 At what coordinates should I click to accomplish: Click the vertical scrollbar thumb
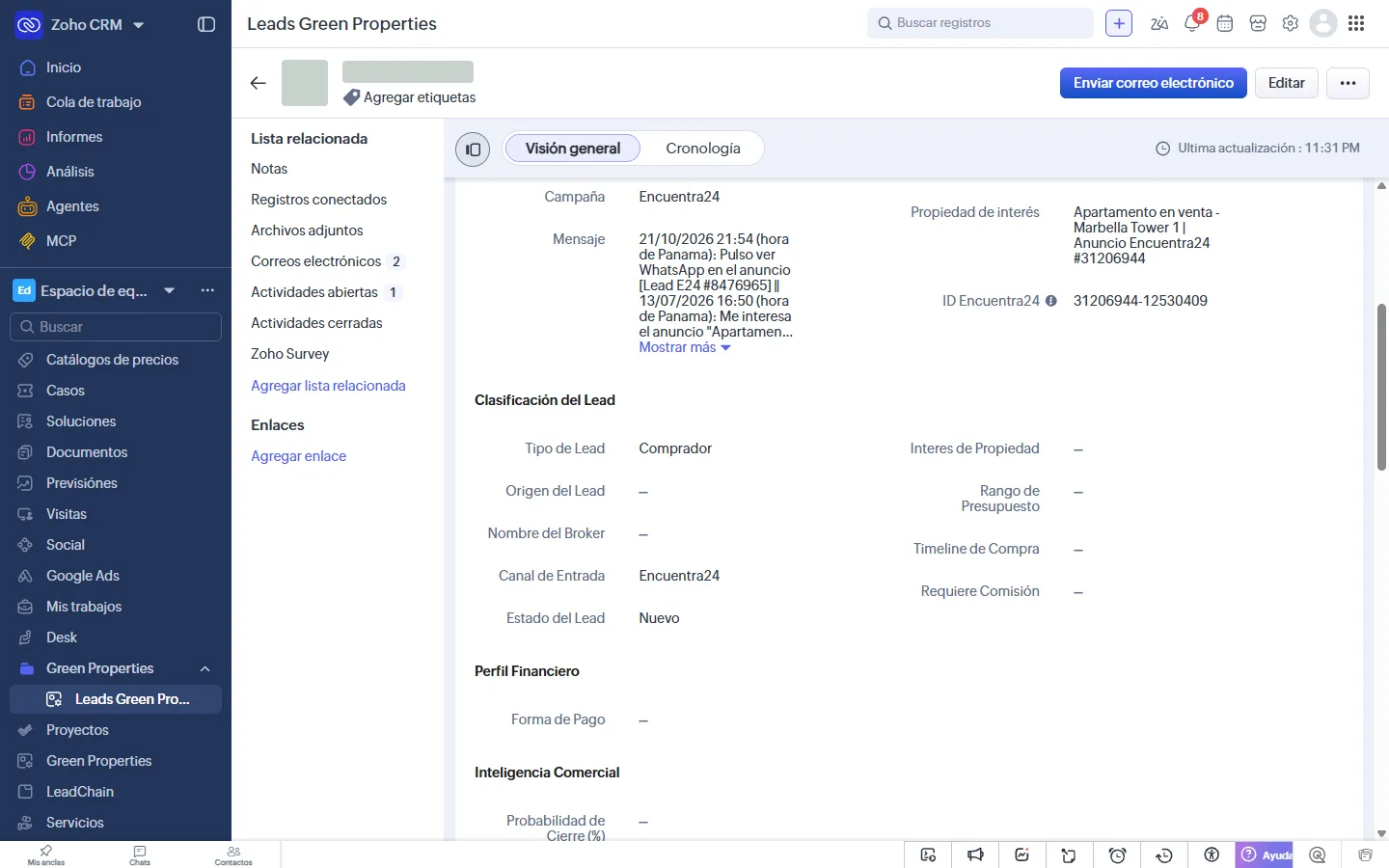pyautogui.click(x=1381, y=387)
